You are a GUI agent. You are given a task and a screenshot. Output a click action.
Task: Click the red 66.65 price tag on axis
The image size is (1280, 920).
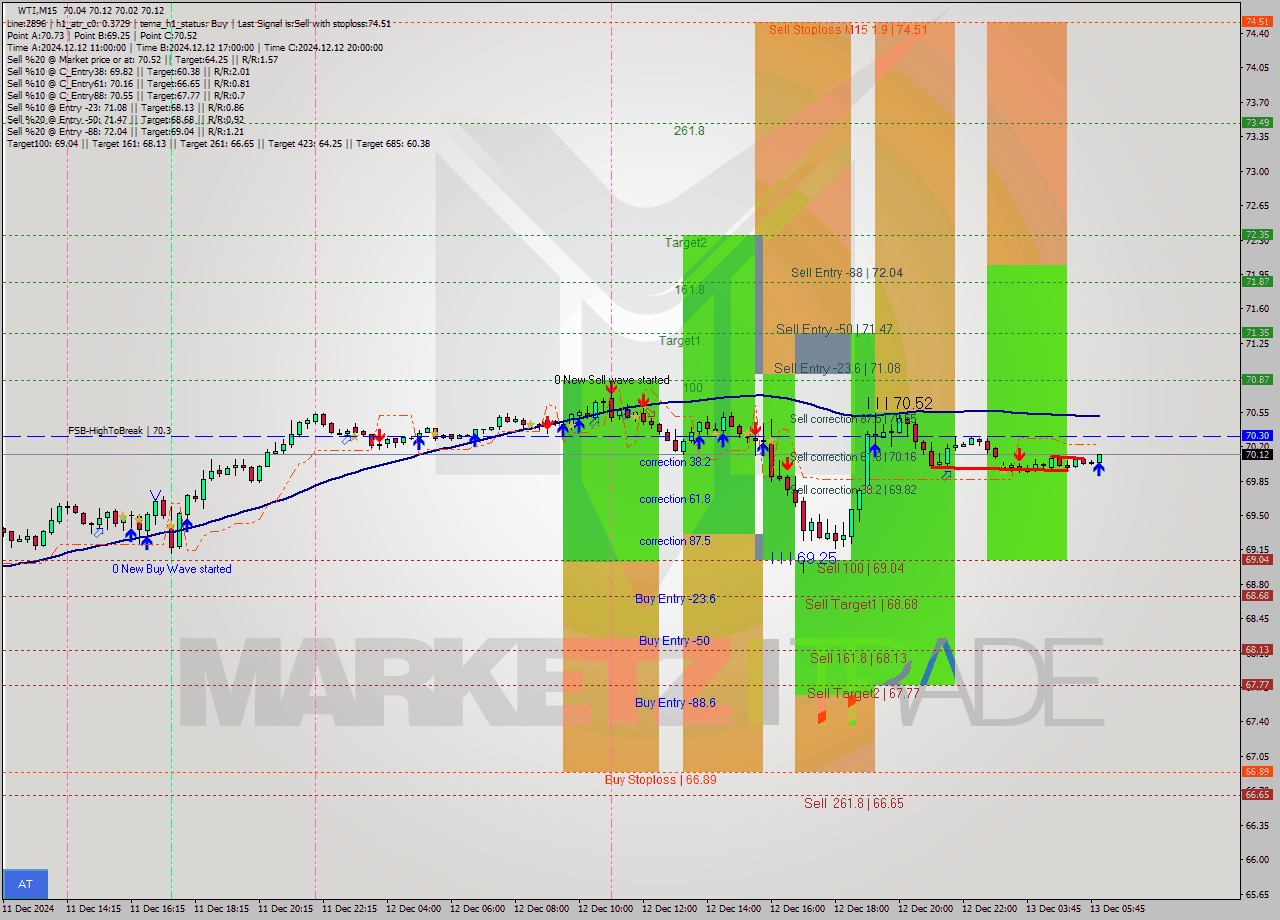tap(1256, 794)
